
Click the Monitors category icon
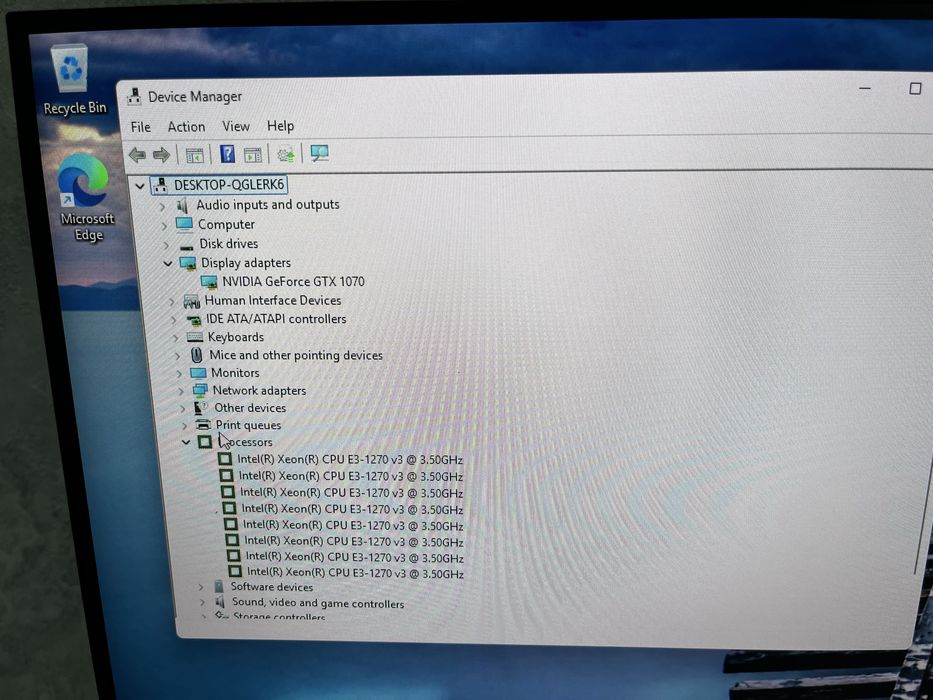198,373
